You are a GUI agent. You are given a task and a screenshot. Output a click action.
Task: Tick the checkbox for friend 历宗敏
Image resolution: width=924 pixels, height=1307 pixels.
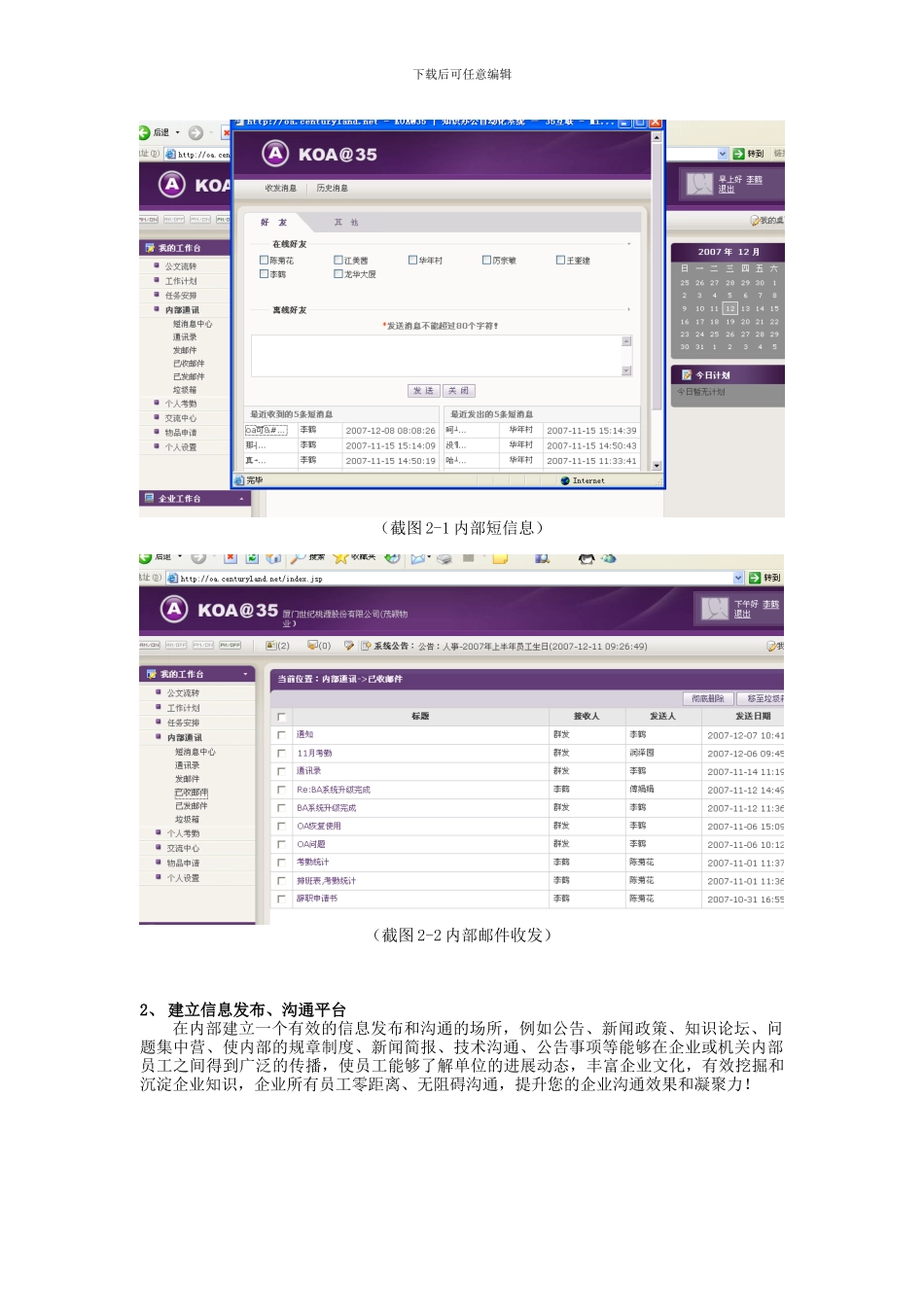pyautogui.click(x=486, y=260)
